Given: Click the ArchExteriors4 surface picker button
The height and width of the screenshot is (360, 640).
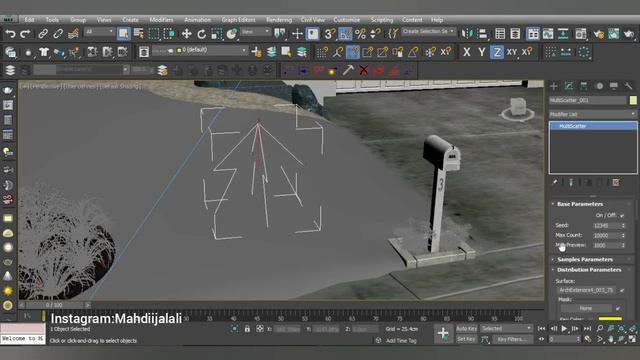Looking at the screenshot, I should (586, 290).
